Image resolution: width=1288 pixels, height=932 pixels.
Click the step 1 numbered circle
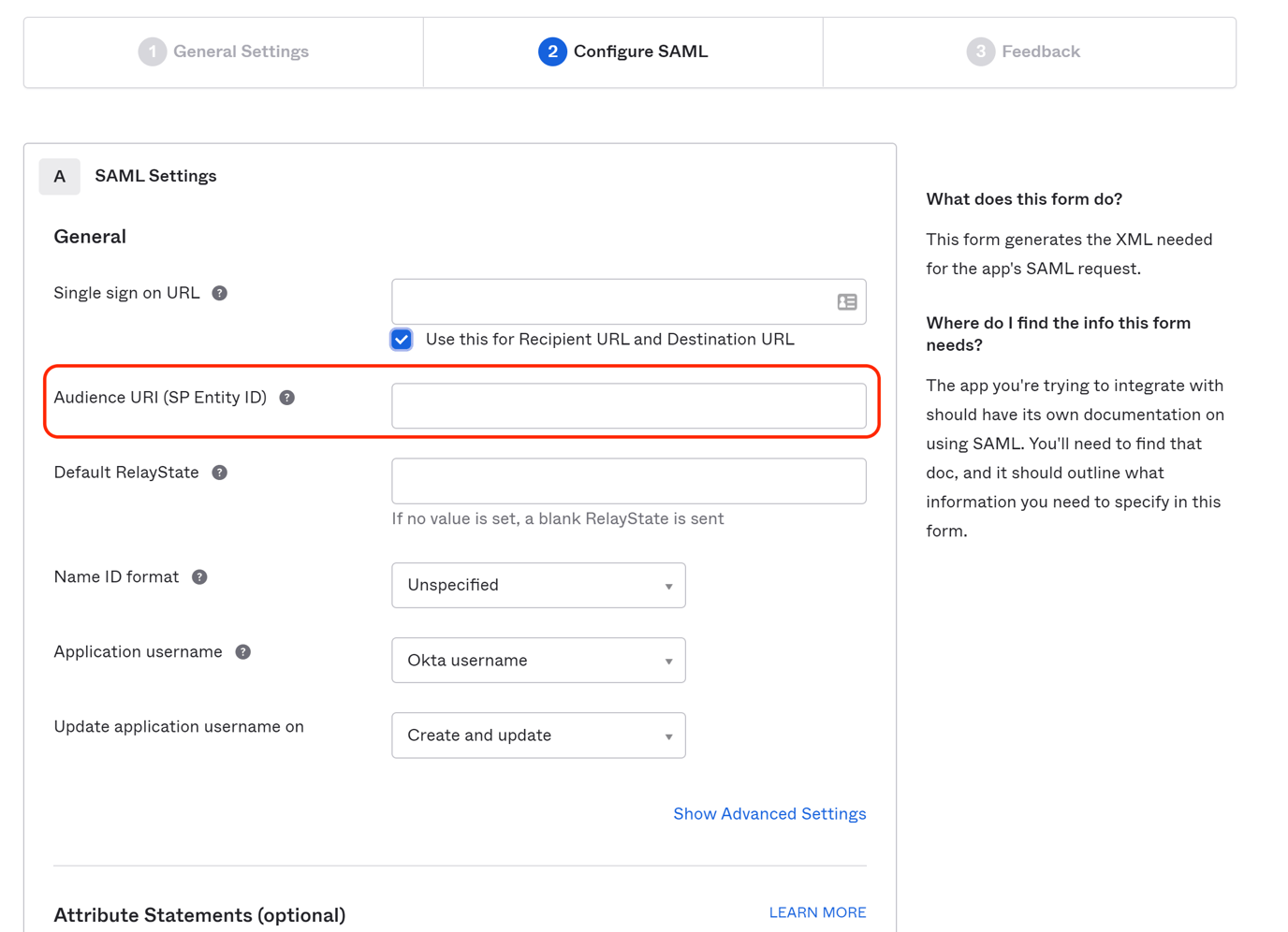pyautogui.click(x=153, y=51)
